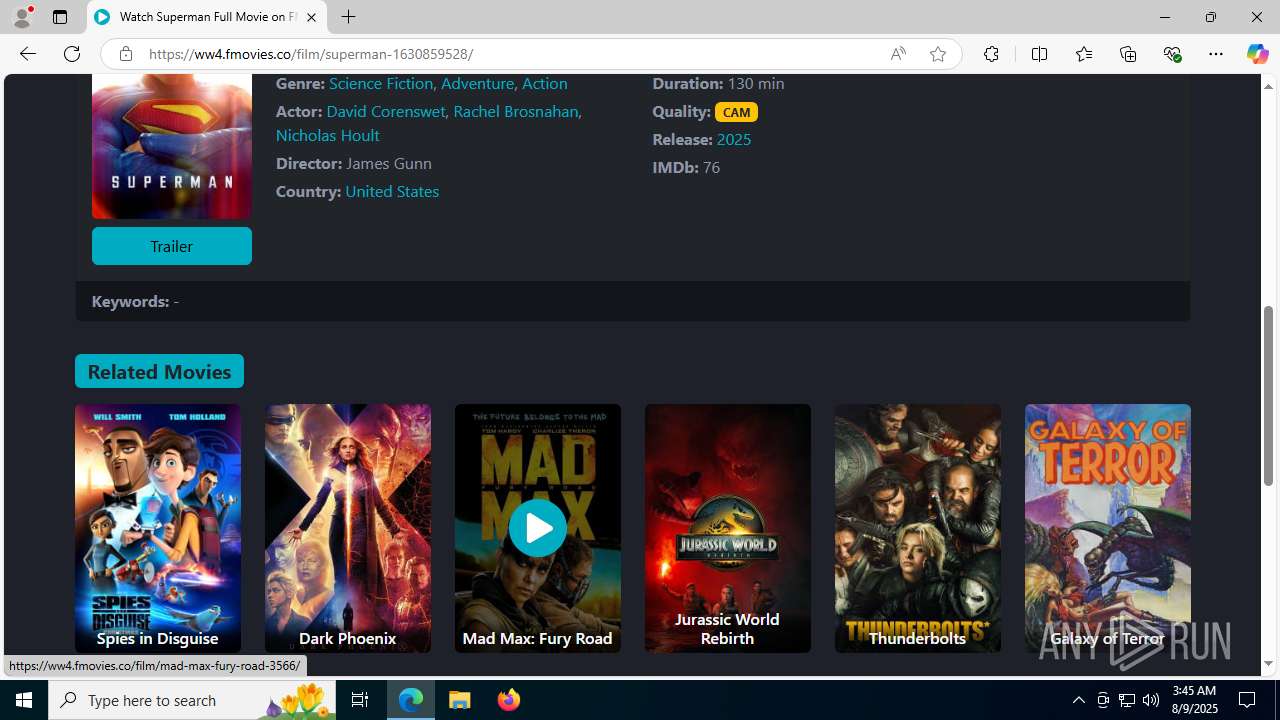Open volume control in tray
Image resolution: width=1280 pixels, height=720 pixels.
(1151, 700)
